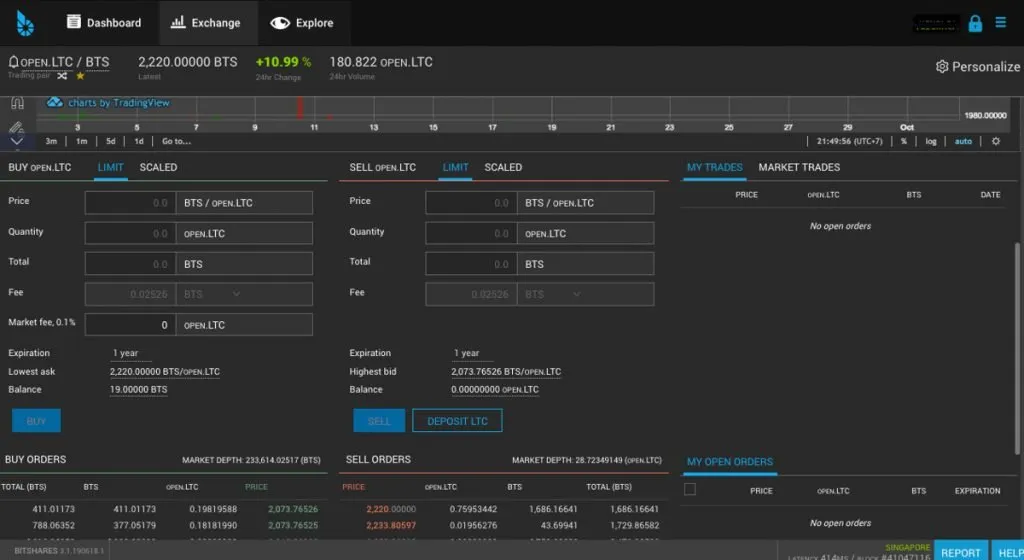Click the right panel vertical scrollbar

point(1017,348)
